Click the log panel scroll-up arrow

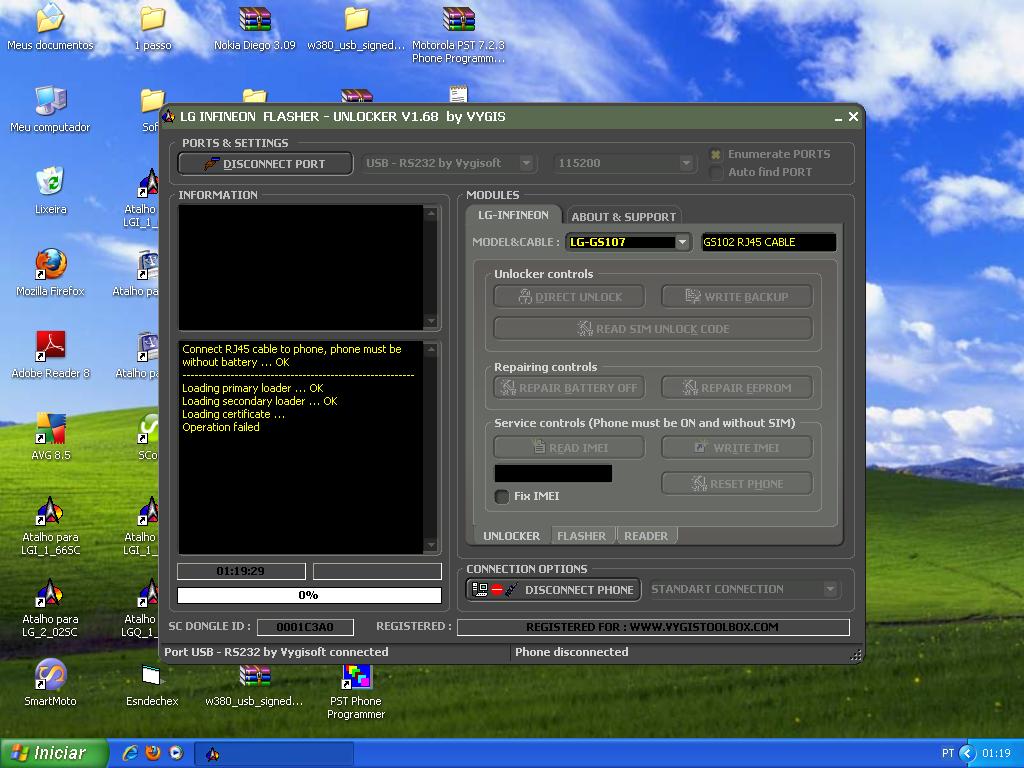(430, 349)
